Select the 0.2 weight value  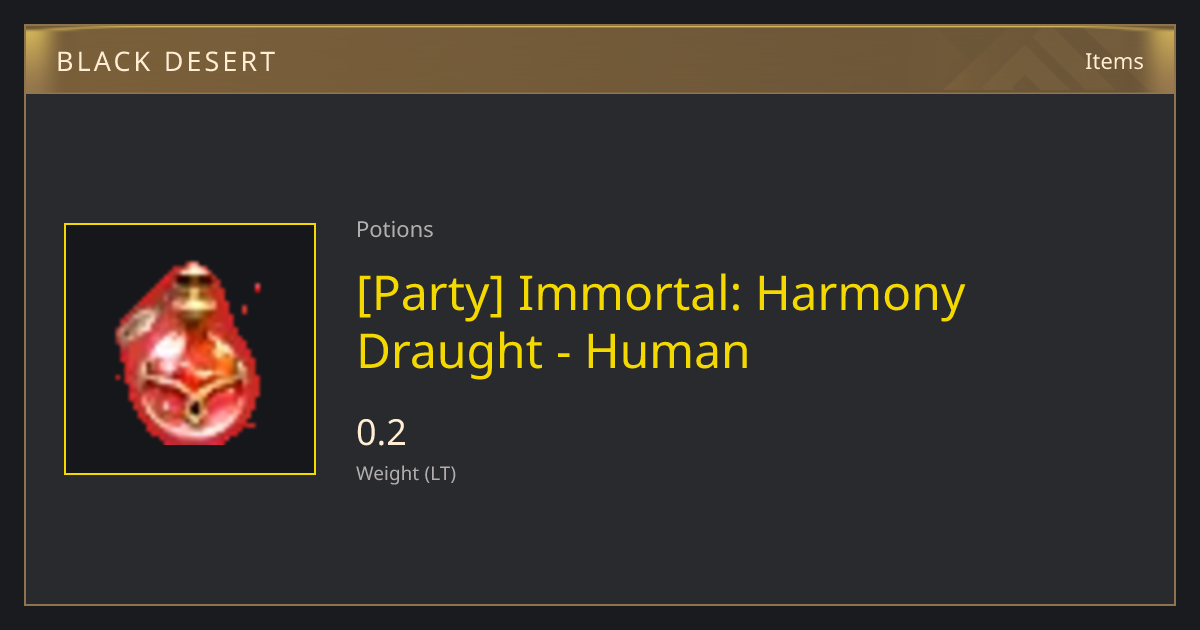click(381, 433)
